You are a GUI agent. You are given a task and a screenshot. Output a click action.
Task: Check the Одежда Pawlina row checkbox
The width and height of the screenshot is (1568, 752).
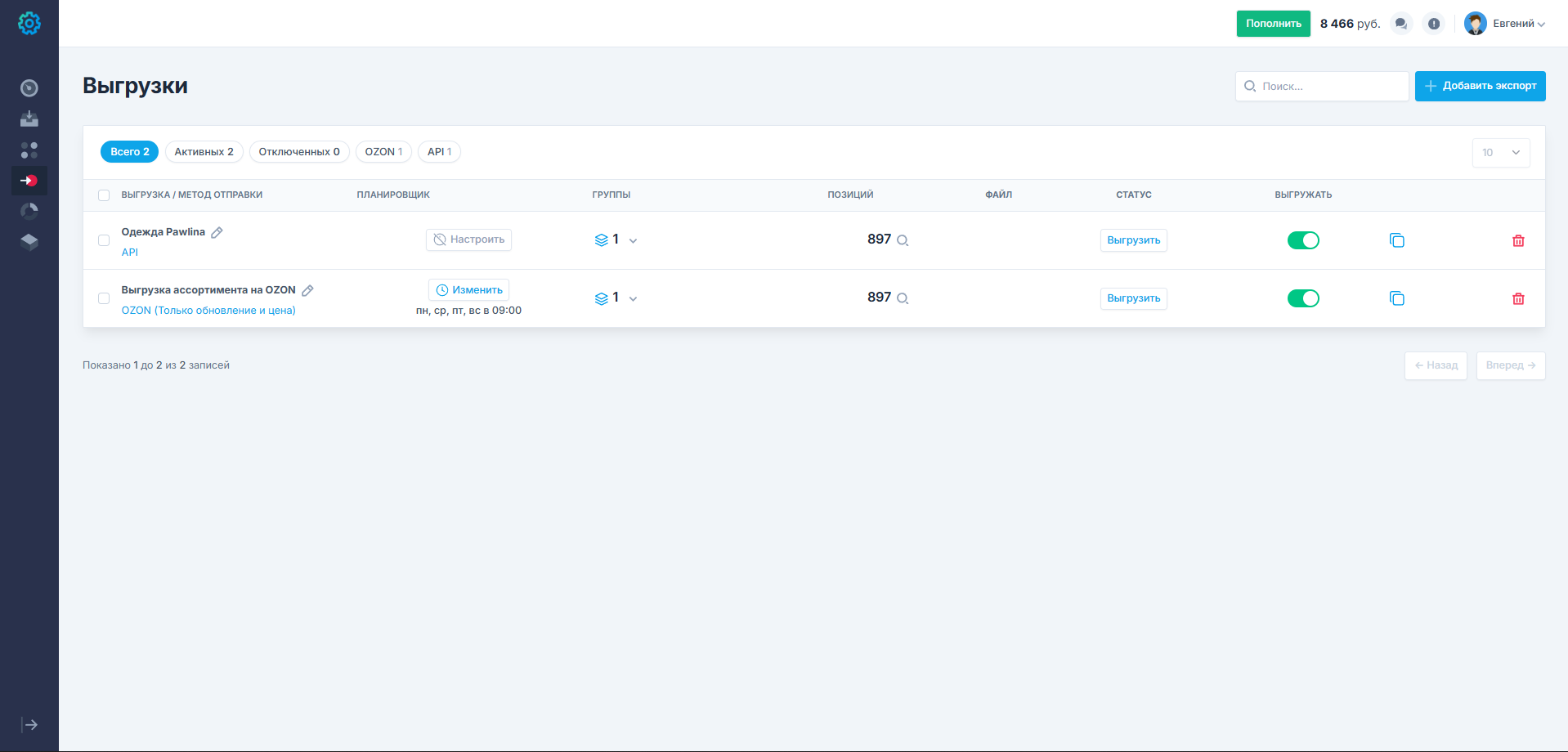tap(104, 240)
